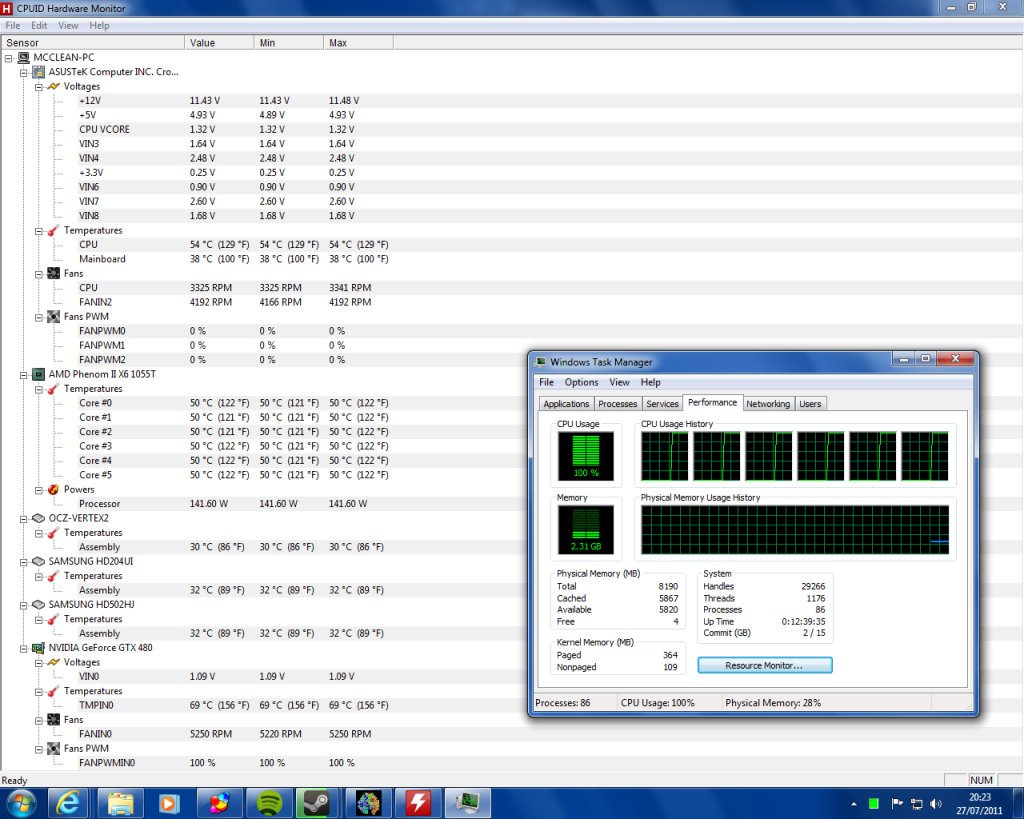Click the Max column header
1024x819 pixels.
pos(359,42)
